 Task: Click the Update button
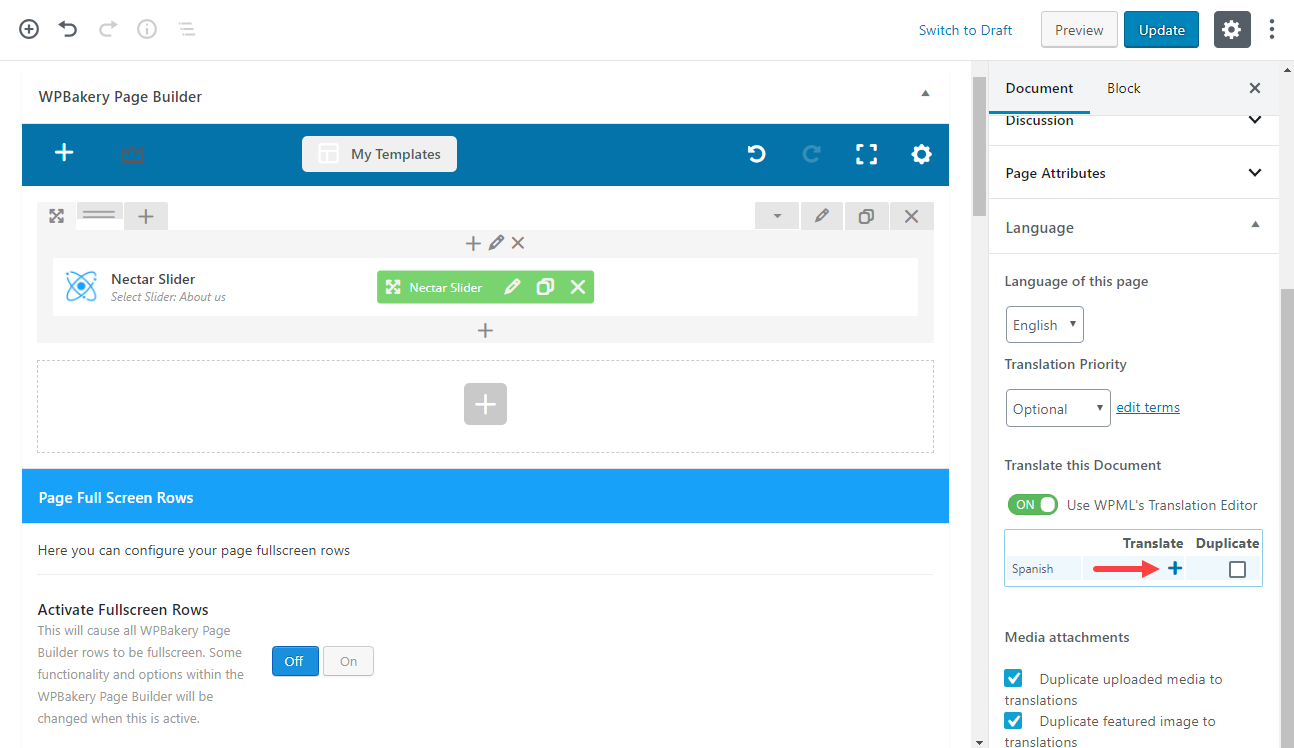[1162, 30]
